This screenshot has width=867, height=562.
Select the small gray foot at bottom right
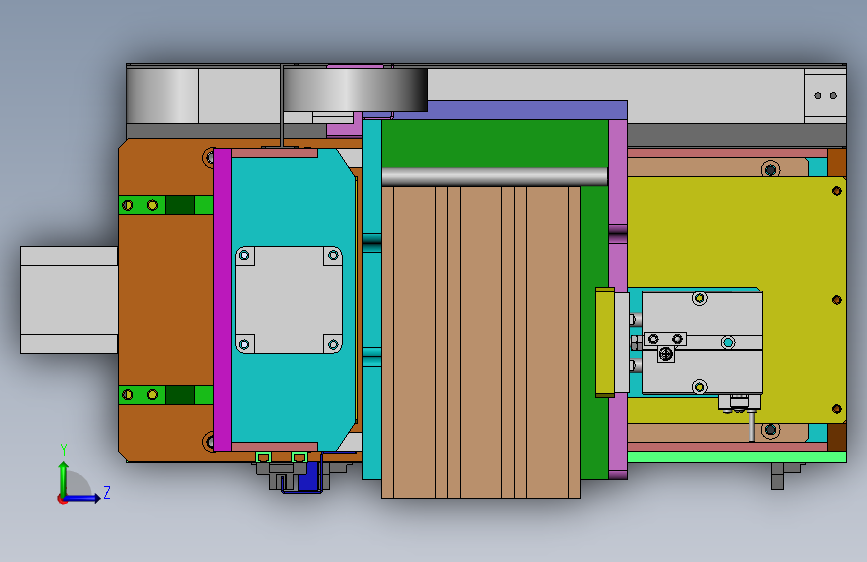(x=777, y=476)
